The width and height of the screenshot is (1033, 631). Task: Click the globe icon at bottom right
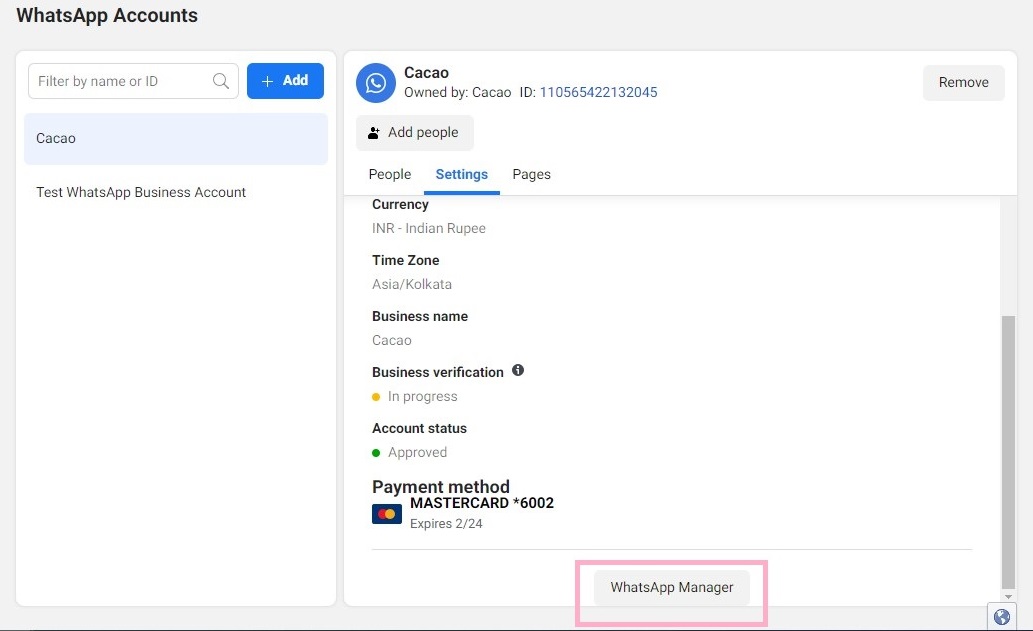1002,617
